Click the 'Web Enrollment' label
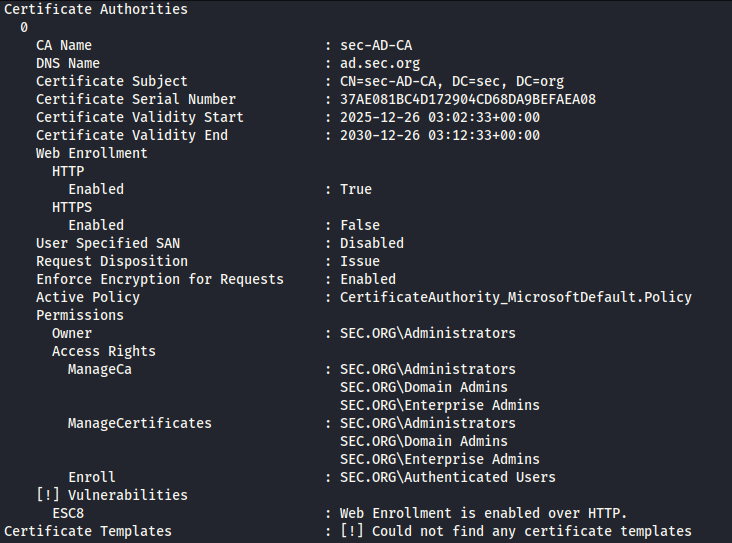Screen dimensions: 732x543 pyautogui.click(x=92, y=153)
